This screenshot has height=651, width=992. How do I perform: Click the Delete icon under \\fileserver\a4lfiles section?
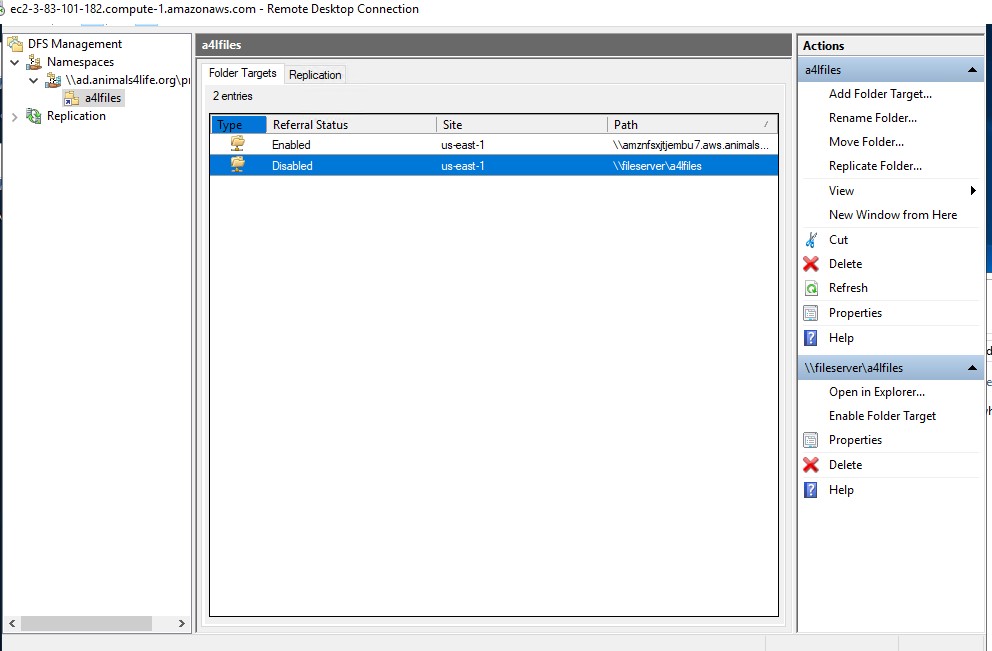tap(812, 464)
